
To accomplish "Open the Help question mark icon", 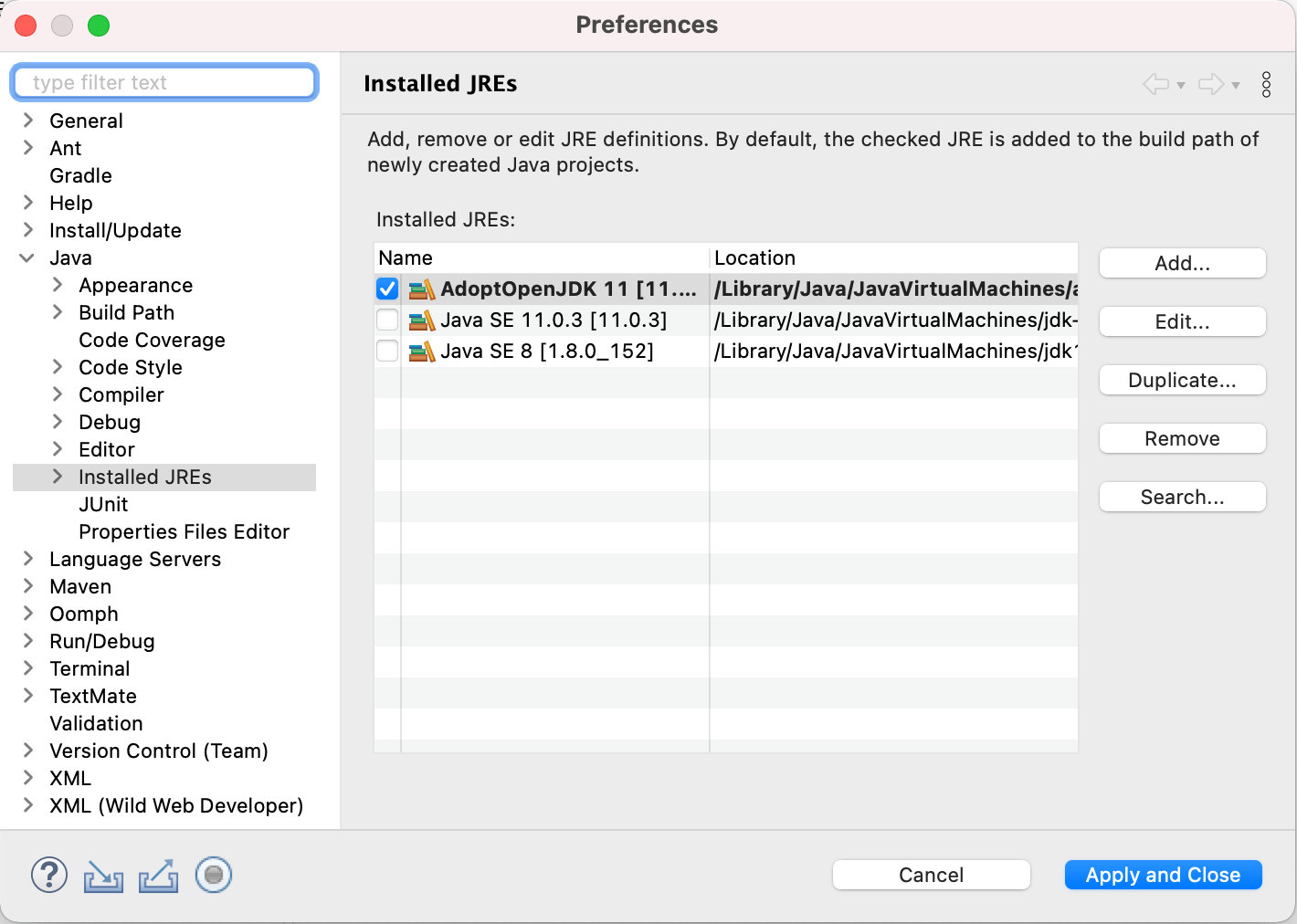I will coord(49,875).
